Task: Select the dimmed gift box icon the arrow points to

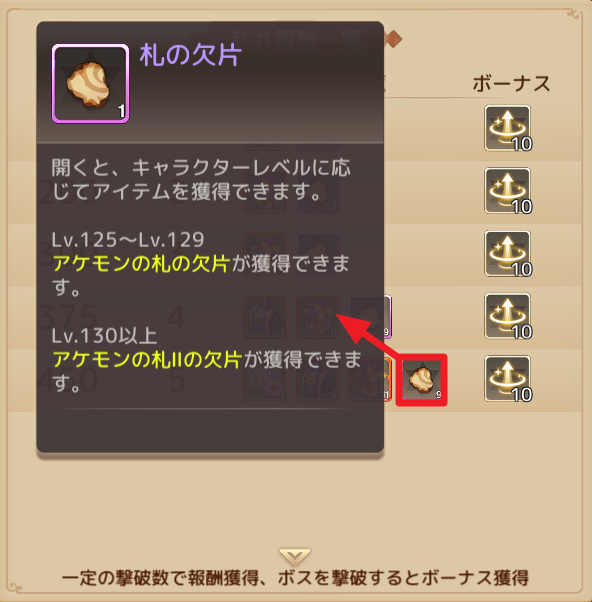Action: point(317,317)
